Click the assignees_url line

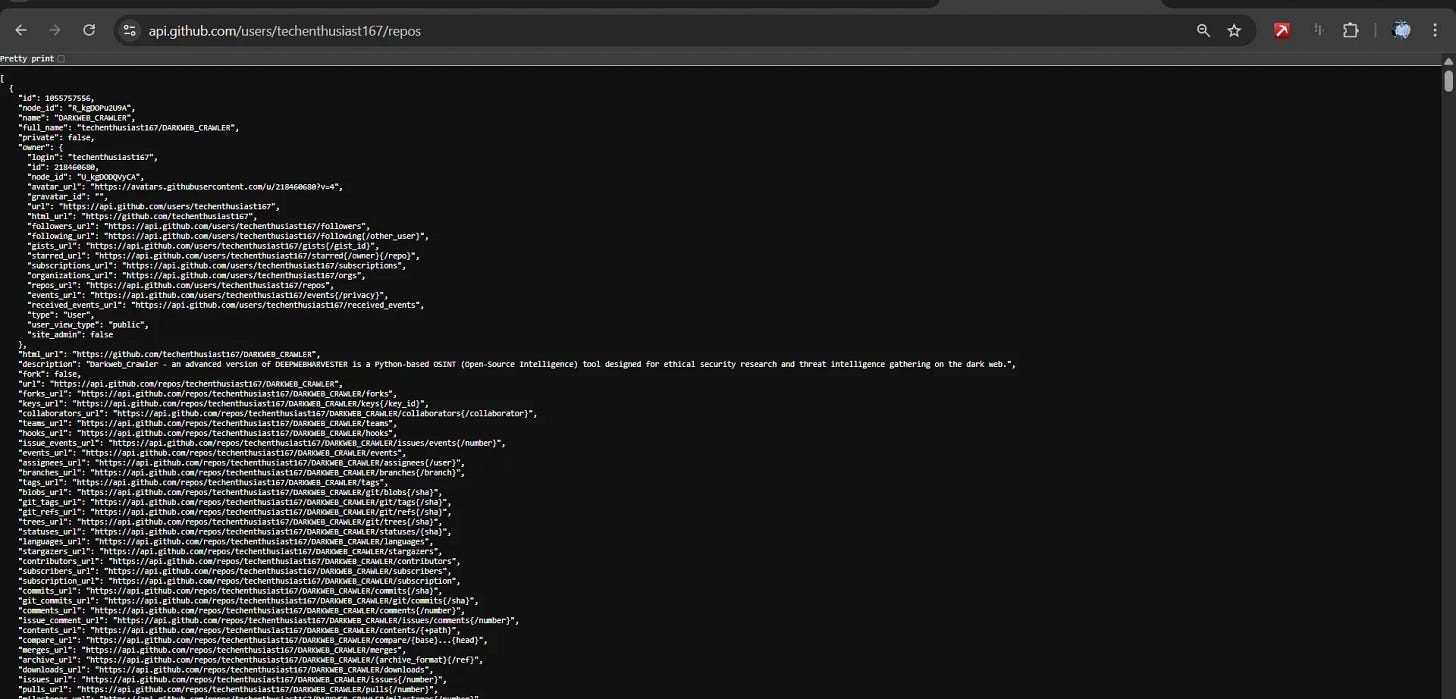click(242, 463)
